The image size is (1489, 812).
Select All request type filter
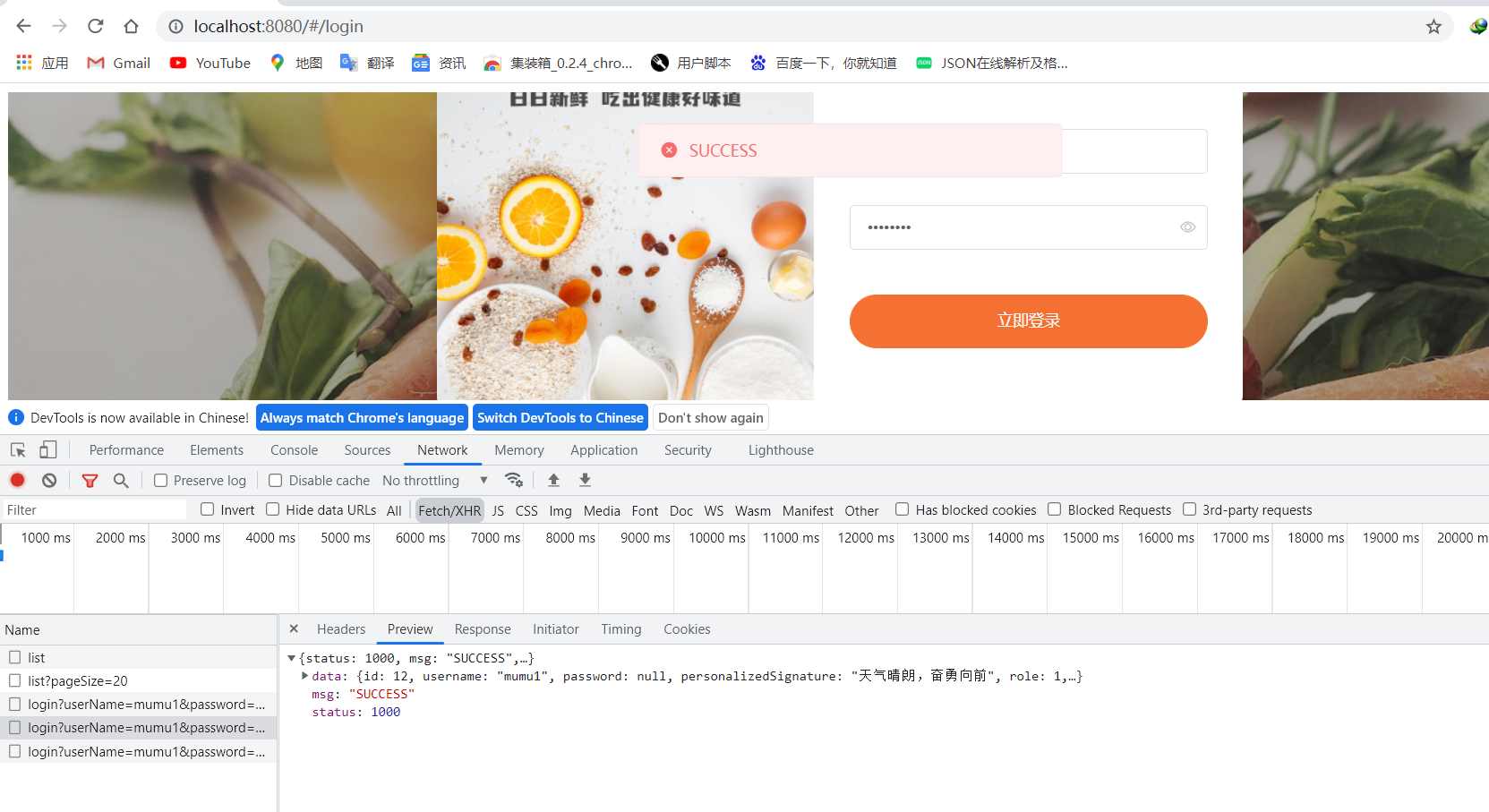pos(394,510)
